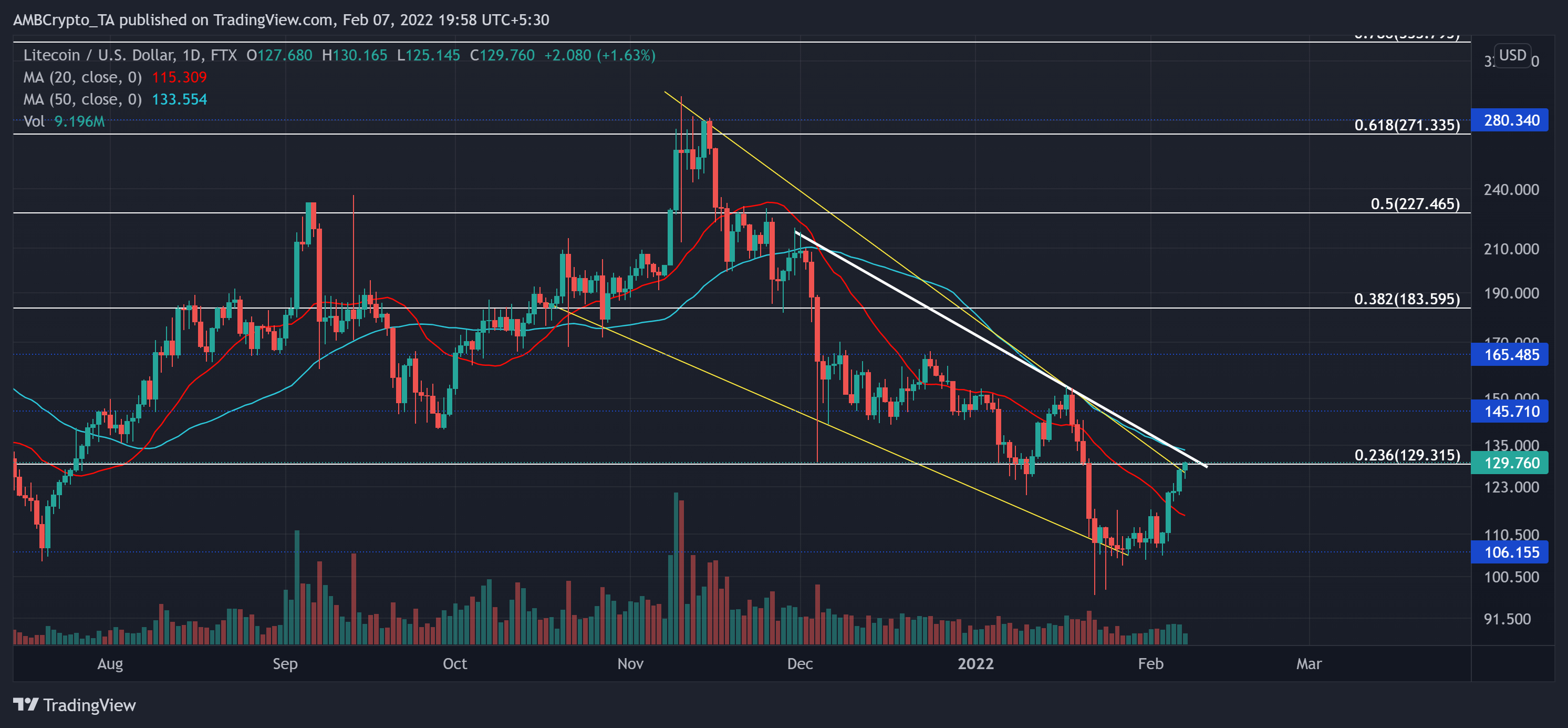Click the Feb label on time axis

1150,663
